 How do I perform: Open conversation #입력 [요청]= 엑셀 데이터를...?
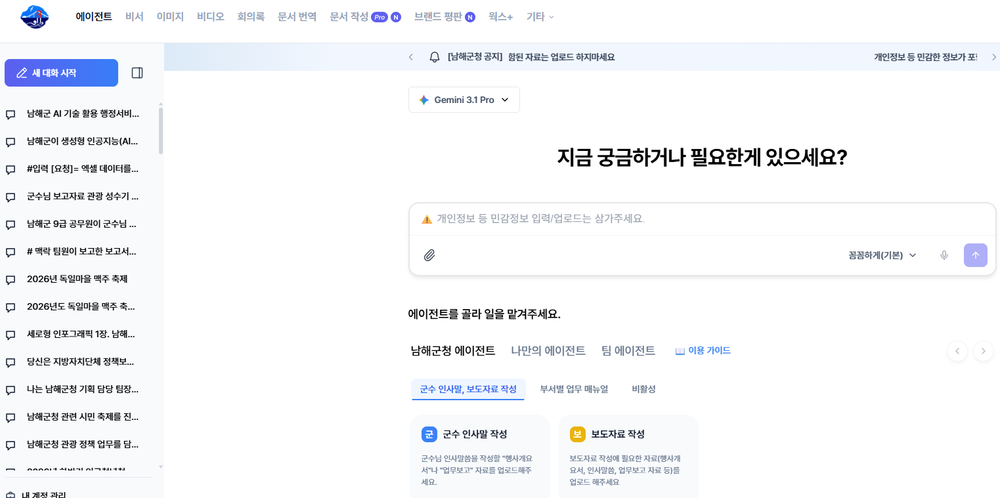(x=83, y=169)
